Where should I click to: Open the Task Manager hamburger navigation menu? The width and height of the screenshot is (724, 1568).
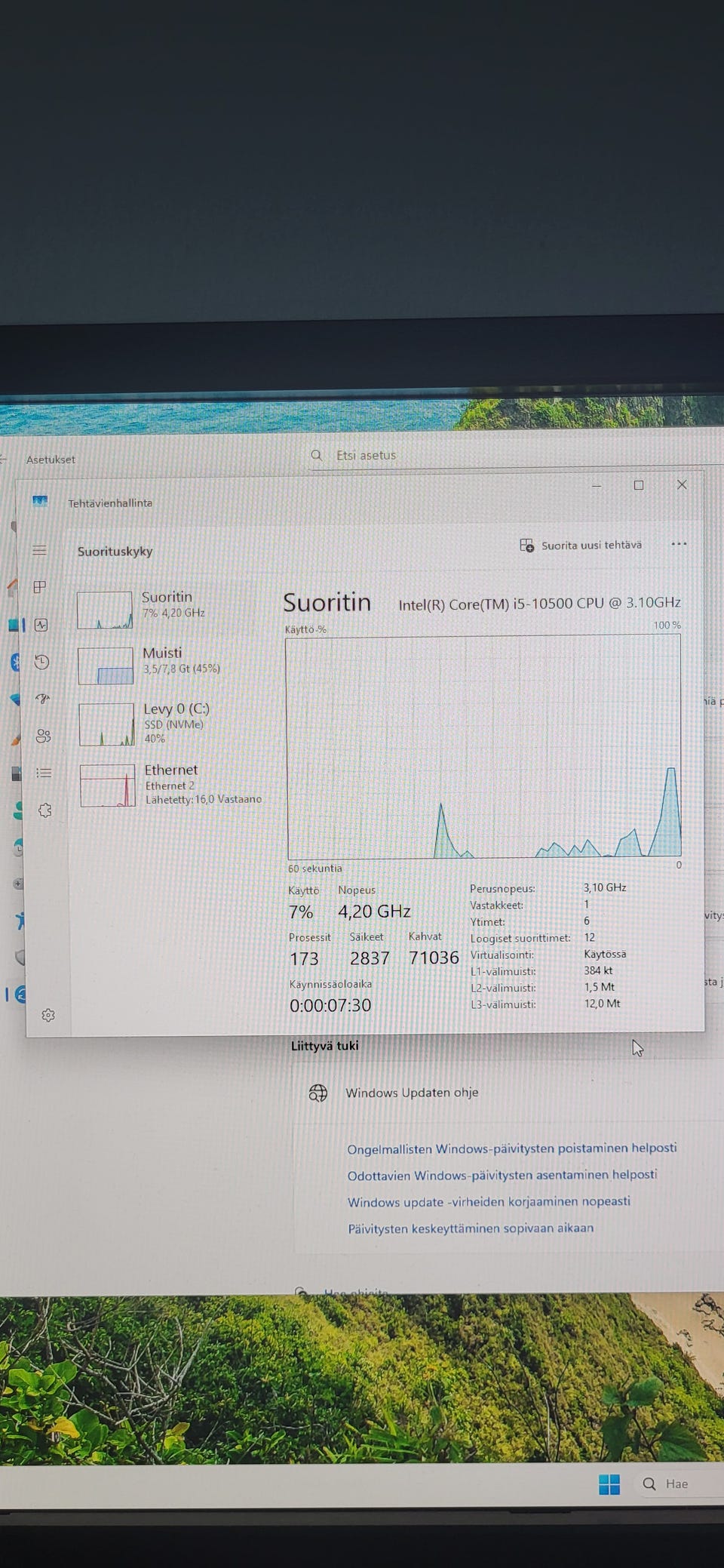[39, 551]
